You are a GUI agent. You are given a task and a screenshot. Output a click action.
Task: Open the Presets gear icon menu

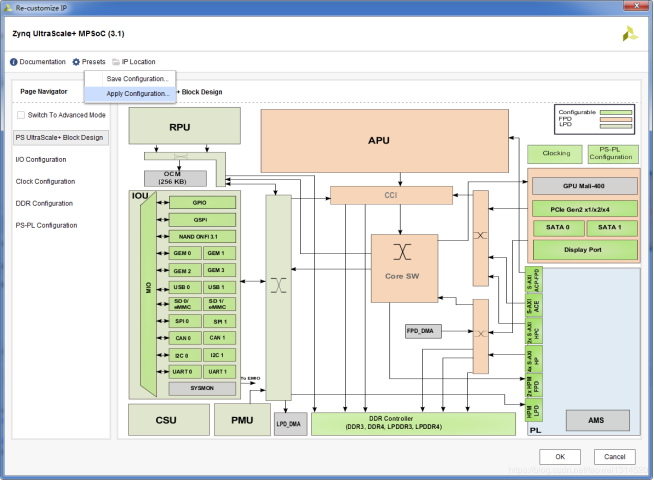click(76, 62)
